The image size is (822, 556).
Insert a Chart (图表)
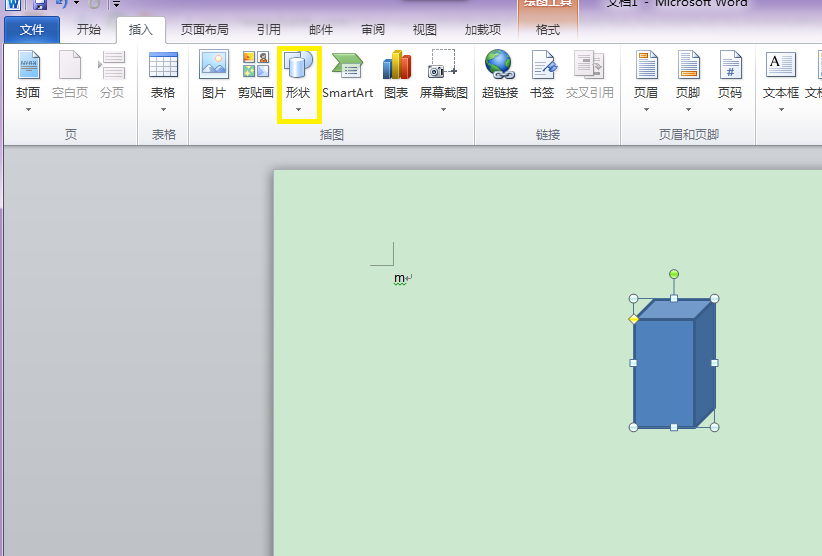coord(396,75)
